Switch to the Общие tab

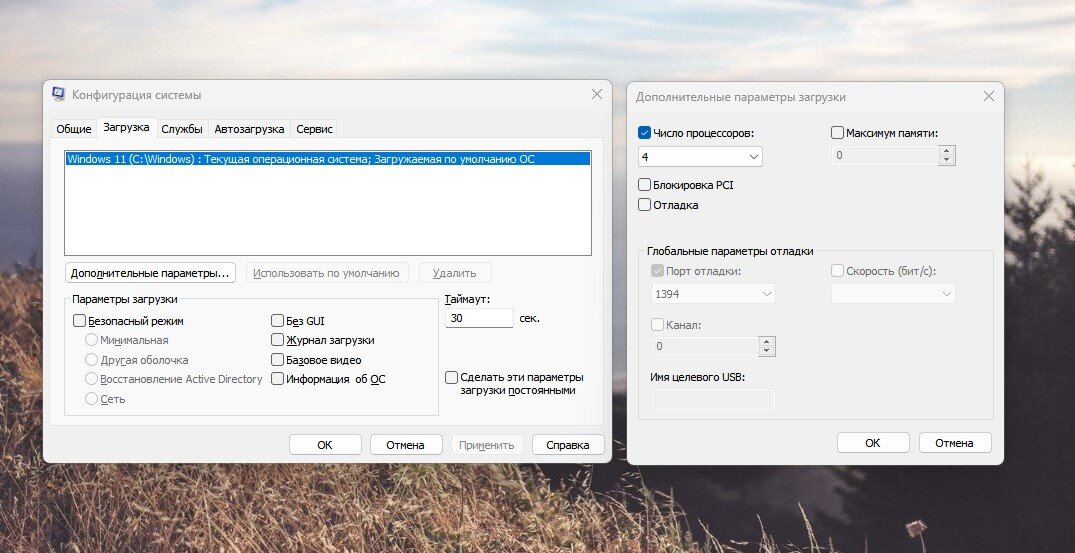click(74, 129)
